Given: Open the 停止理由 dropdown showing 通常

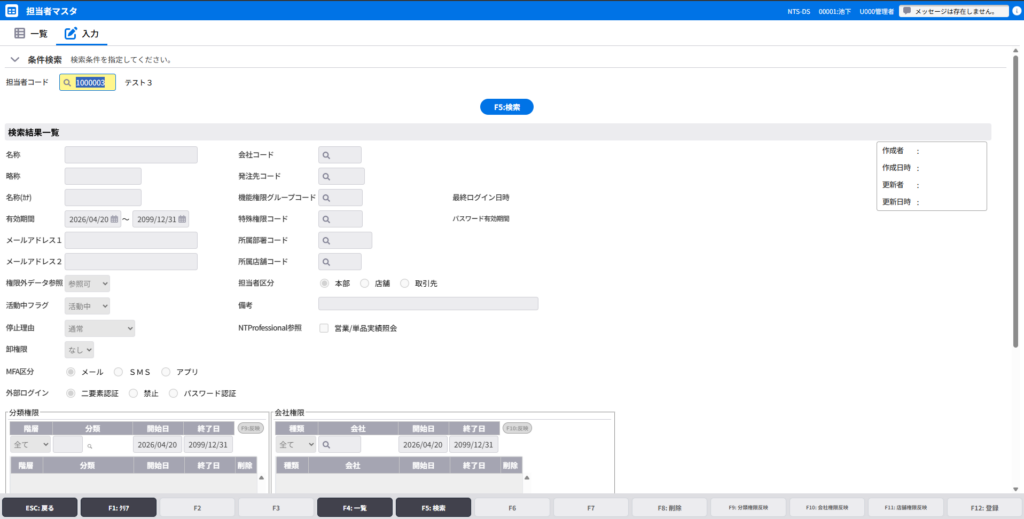Looking at the screenshot, I should point(100,328).
